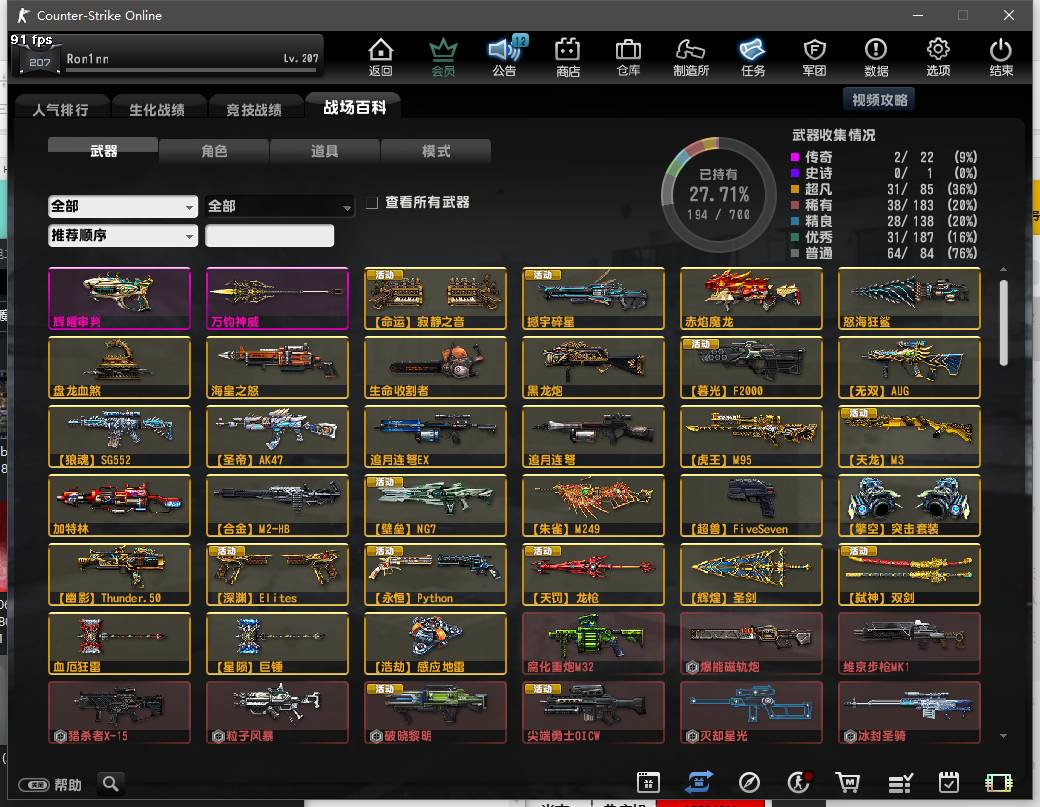The image size is (1040, 807).
Task: Open the 军团 clan shield icon
Action: tap(814, 57)
